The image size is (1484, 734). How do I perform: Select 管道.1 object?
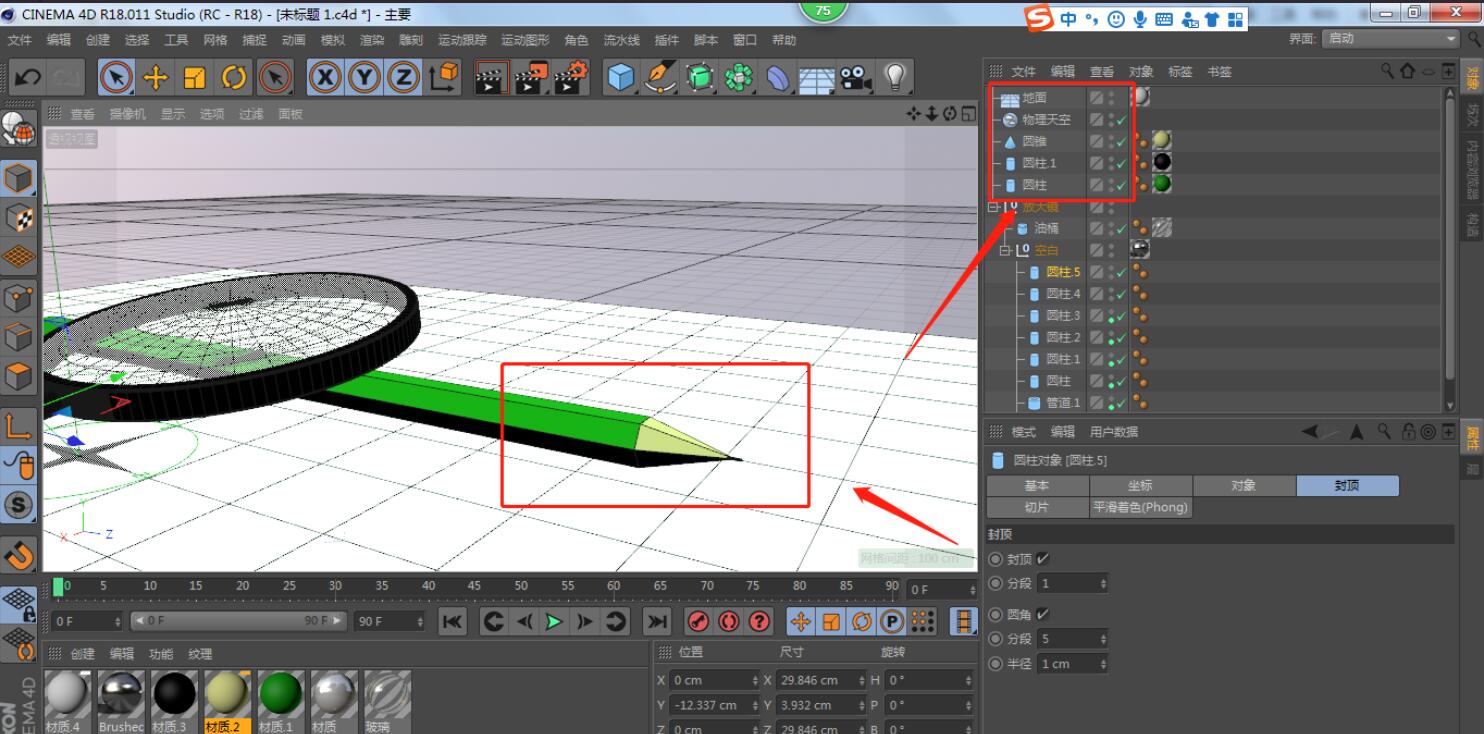(x=1063, y=403)
